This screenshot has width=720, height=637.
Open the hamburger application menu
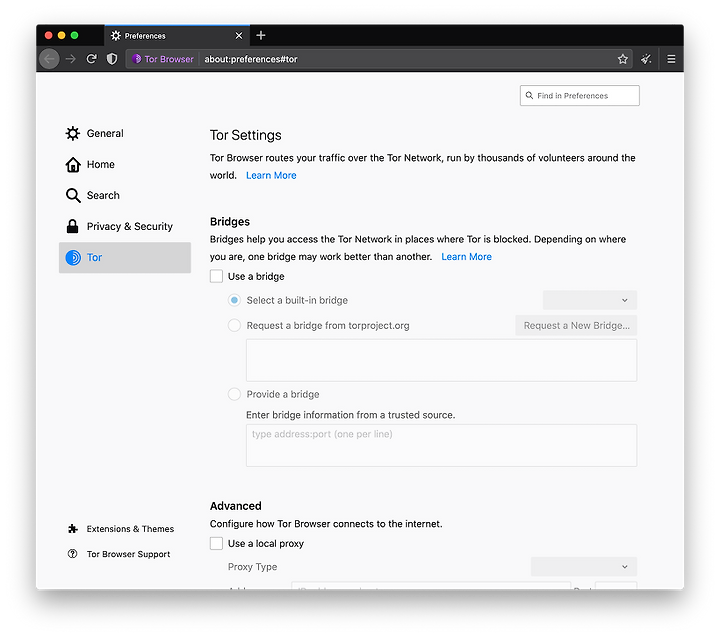click(671, 59)
